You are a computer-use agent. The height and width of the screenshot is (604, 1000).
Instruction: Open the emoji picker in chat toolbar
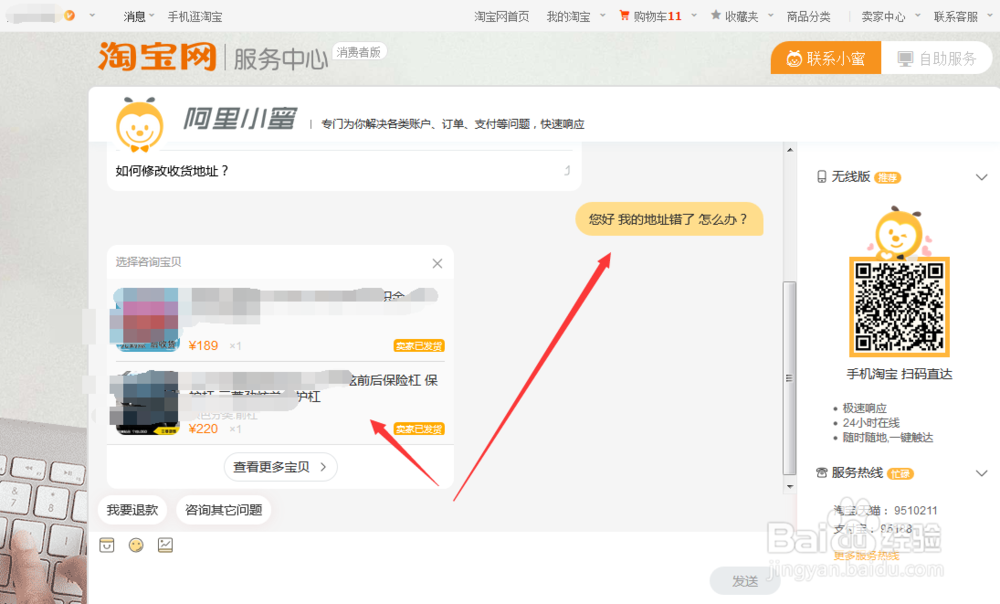point(136,545)
